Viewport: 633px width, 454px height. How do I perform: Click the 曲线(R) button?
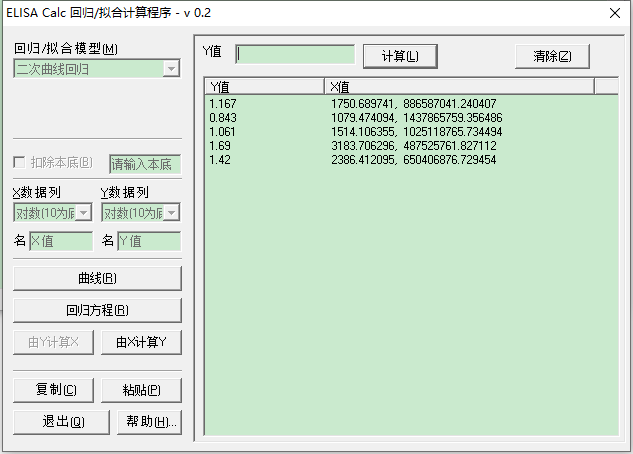point(97,278)
